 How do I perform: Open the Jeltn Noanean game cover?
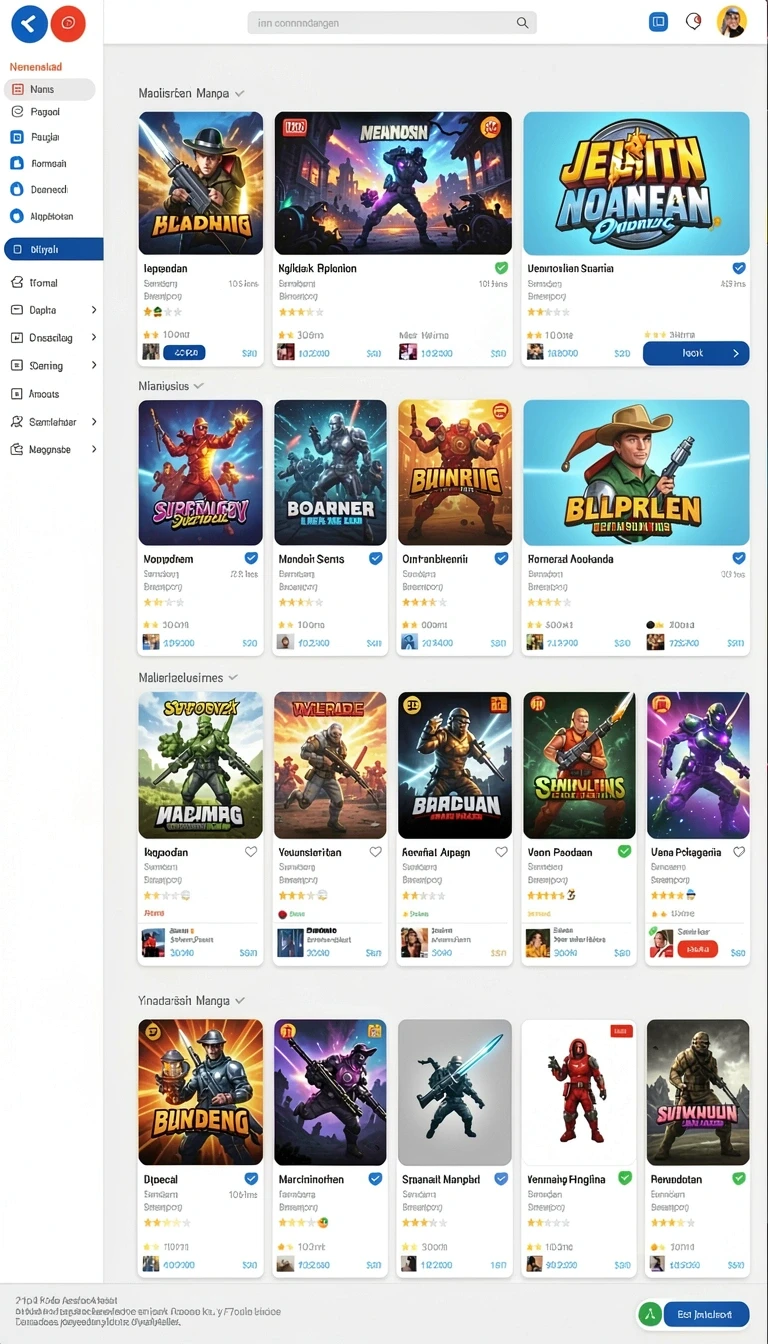coord(636,183)
